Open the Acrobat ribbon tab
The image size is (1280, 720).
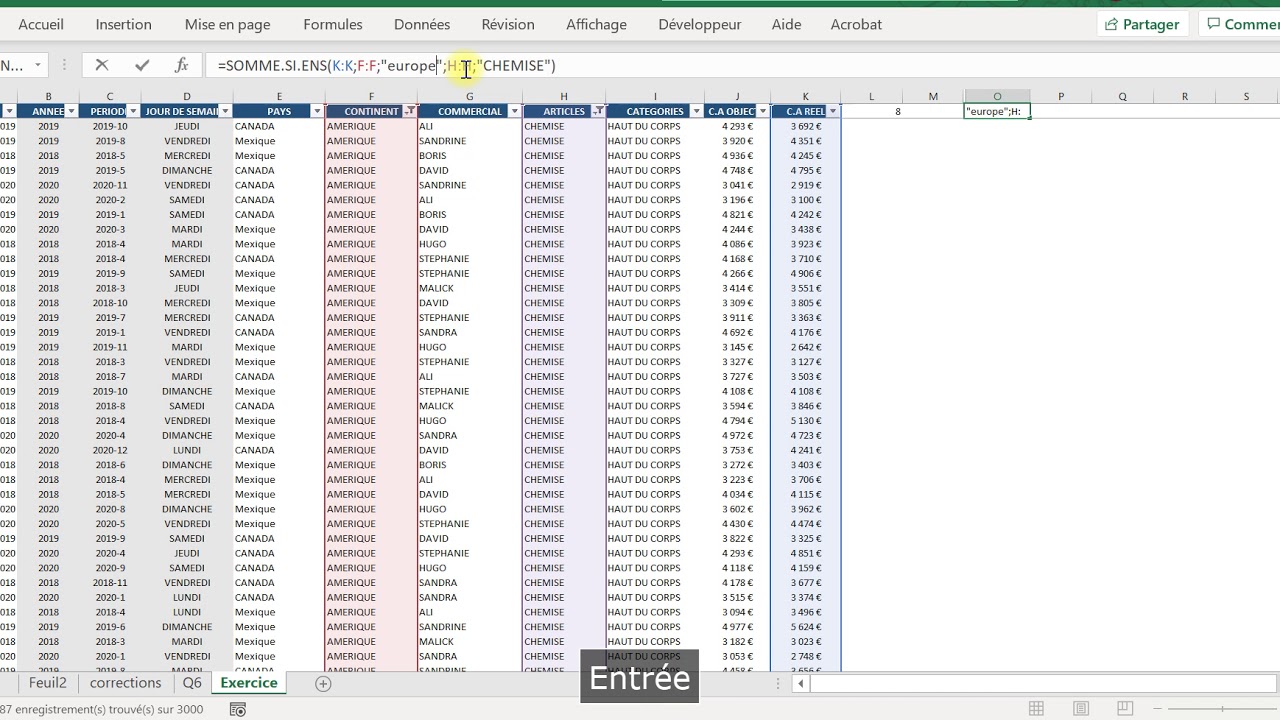click(856, 24)
